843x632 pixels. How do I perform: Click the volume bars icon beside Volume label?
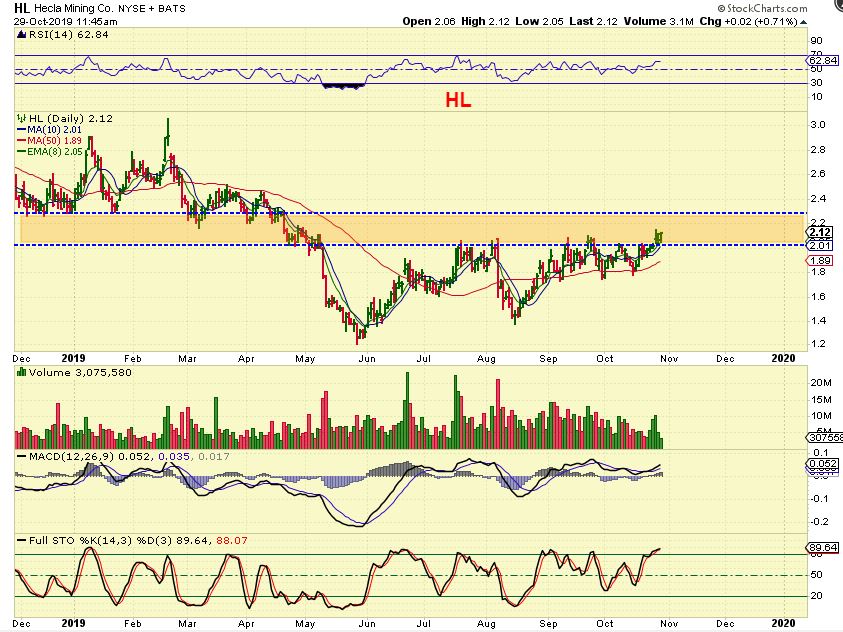pyautogui.click(x=22, y=372)
